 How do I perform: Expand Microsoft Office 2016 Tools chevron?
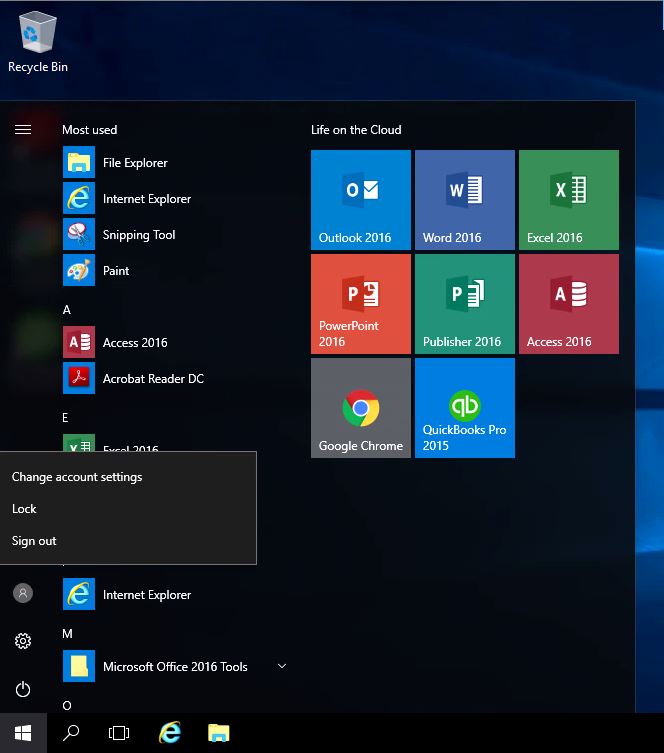(x=282, y=666)
